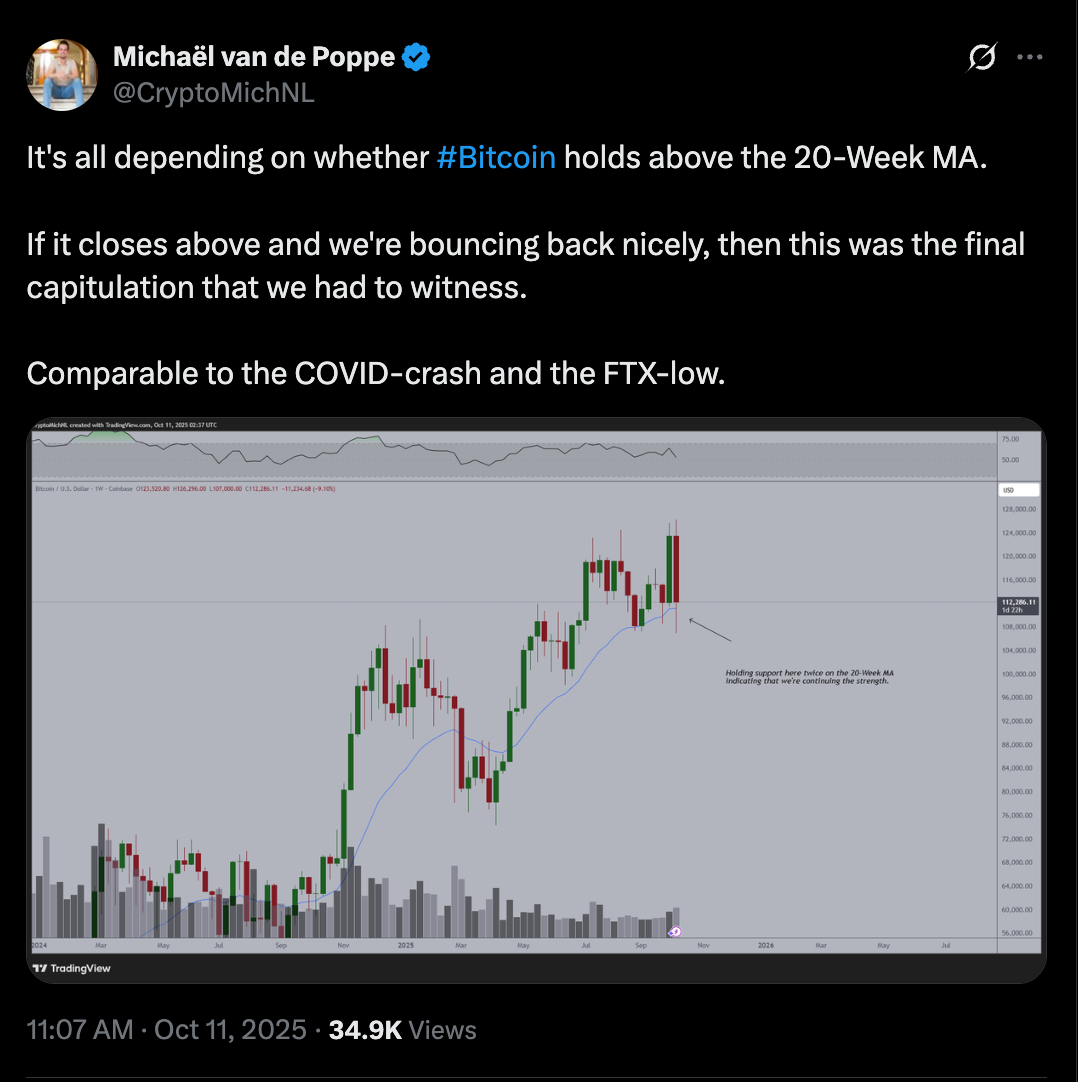Screen dimensions: 1078x1082
Task: Click the tweet timestamp 11:07 AM · Oct 11, 2025
Action: (x=166, y=1029)
